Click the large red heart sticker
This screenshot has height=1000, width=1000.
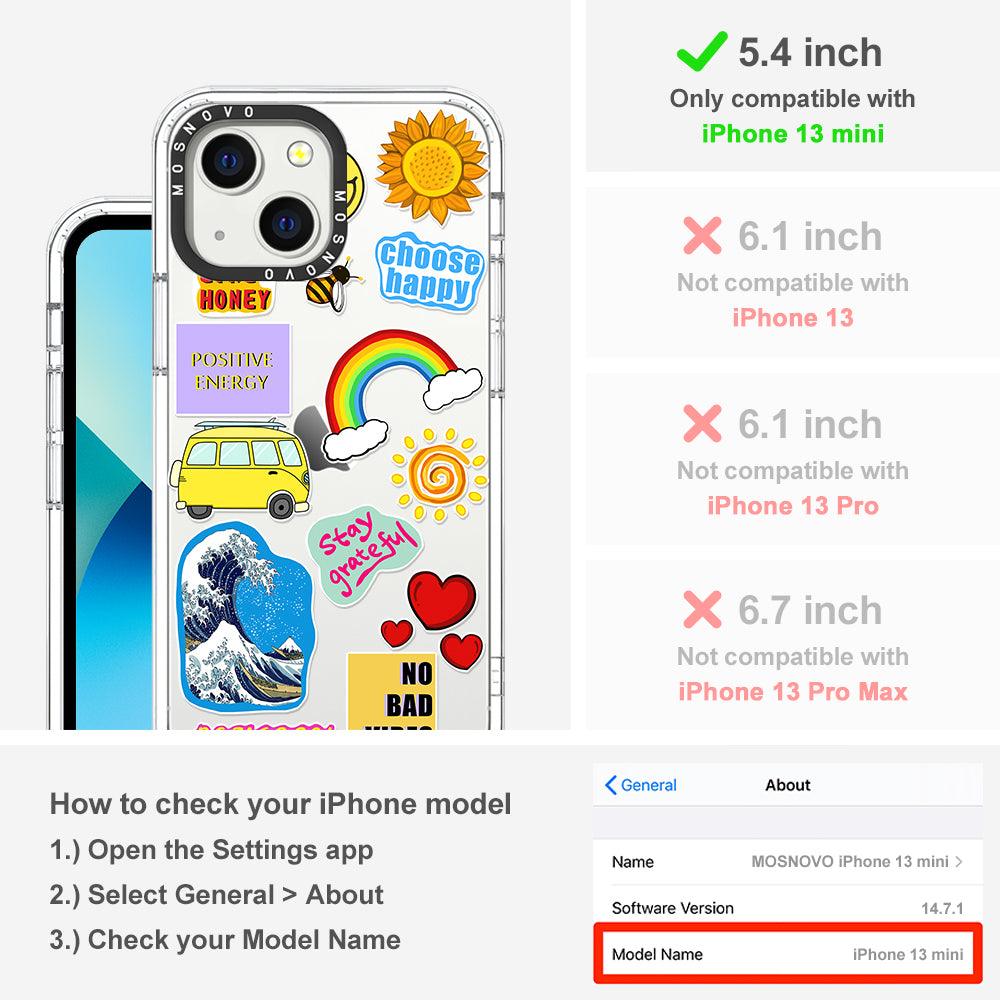[441, 600]
